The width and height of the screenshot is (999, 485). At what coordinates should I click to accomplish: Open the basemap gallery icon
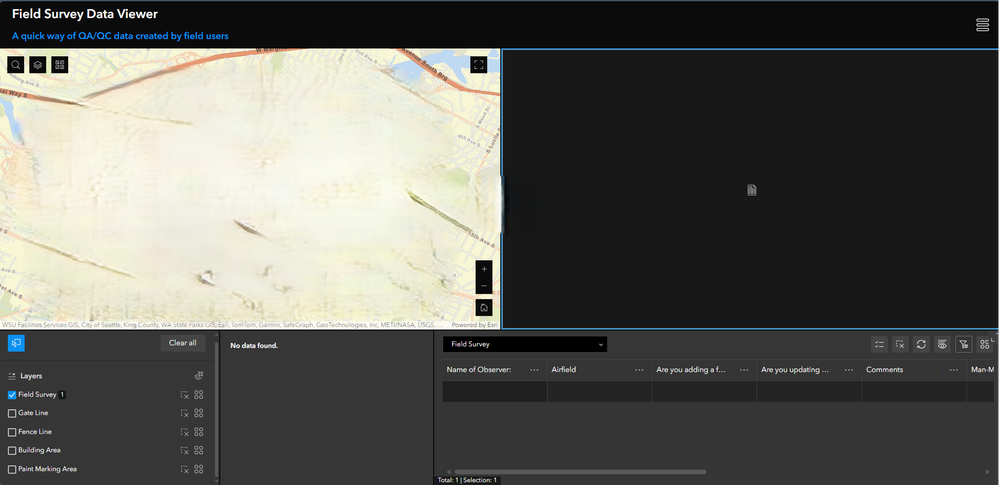coord(60,64)
